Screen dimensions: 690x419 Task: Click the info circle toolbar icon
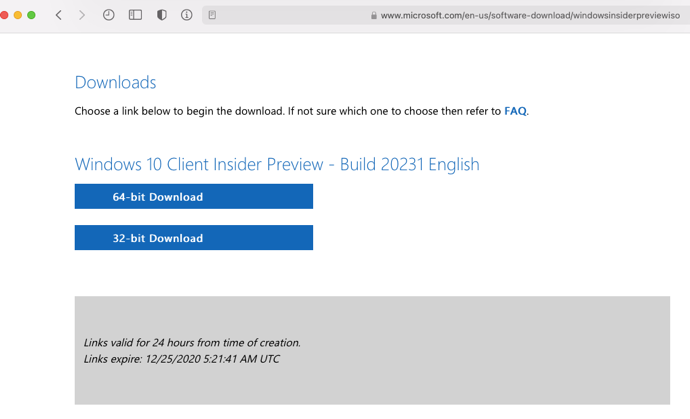click(187, 15)
